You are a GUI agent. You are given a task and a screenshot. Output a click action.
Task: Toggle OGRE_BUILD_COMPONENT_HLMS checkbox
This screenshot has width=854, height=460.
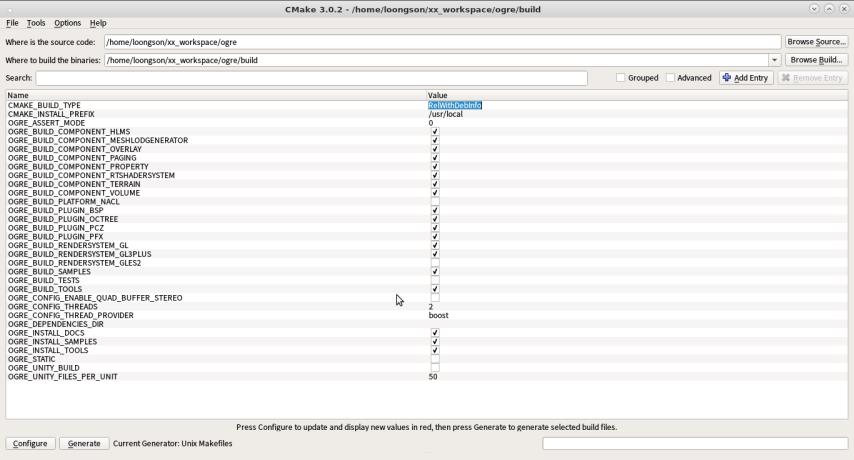pos(435,132)
